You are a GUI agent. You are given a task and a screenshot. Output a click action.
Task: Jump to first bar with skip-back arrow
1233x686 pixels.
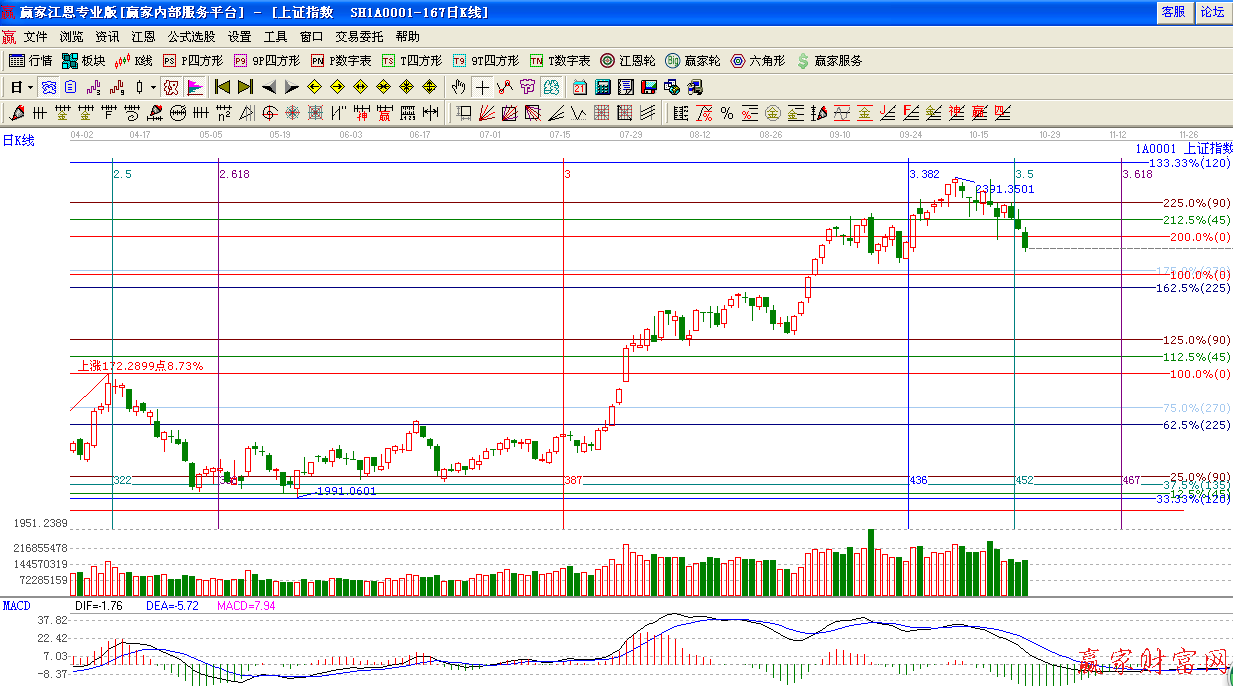(222, 87)
